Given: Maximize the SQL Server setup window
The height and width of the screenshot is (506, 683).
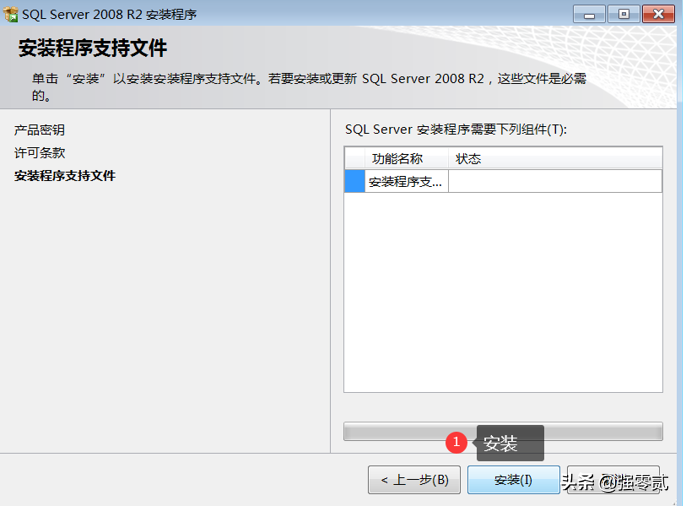Looking at the screenshot, I should tap(624, 14).
